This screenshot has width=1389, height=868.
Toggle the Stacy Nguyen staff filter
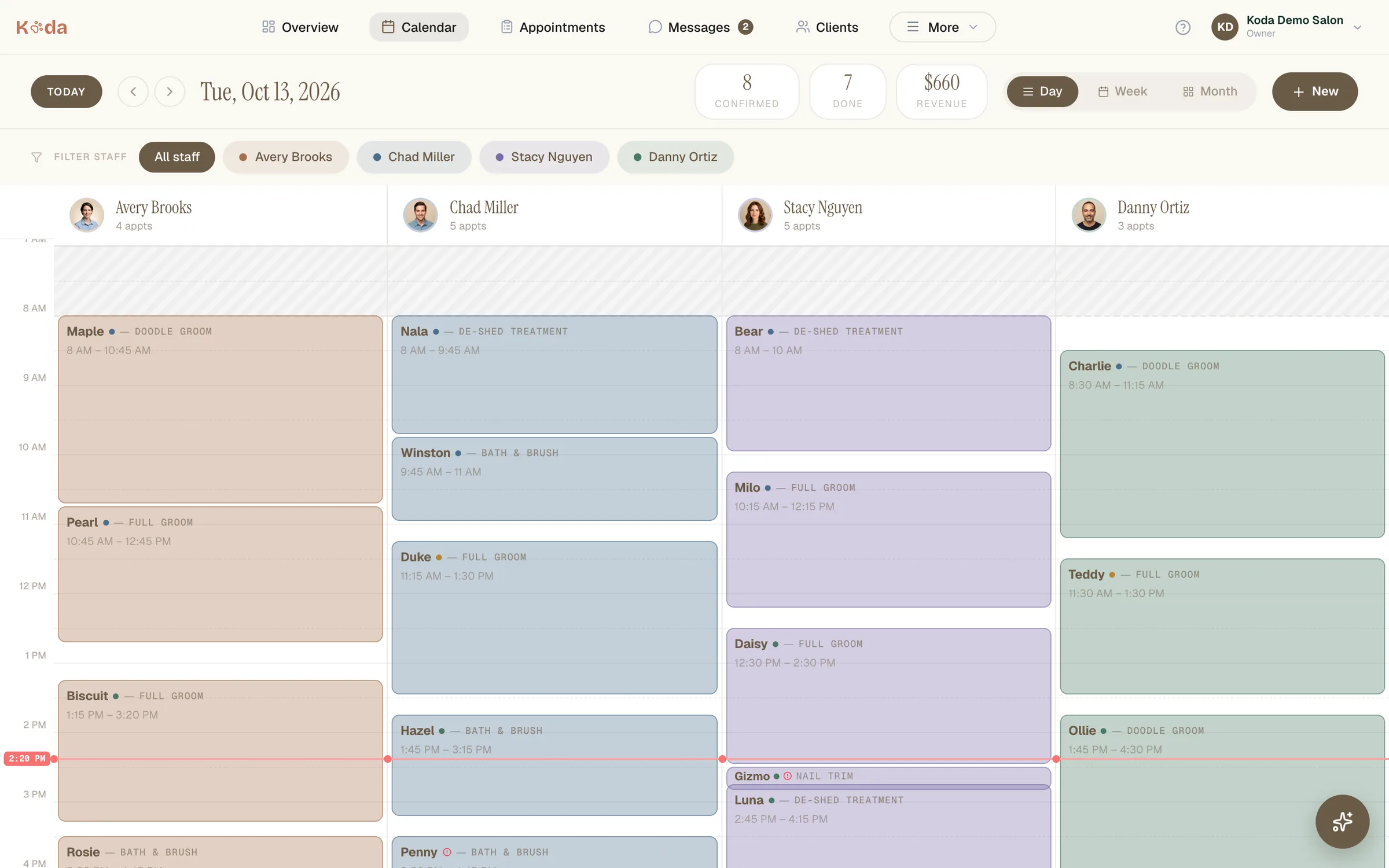[544, 157]
